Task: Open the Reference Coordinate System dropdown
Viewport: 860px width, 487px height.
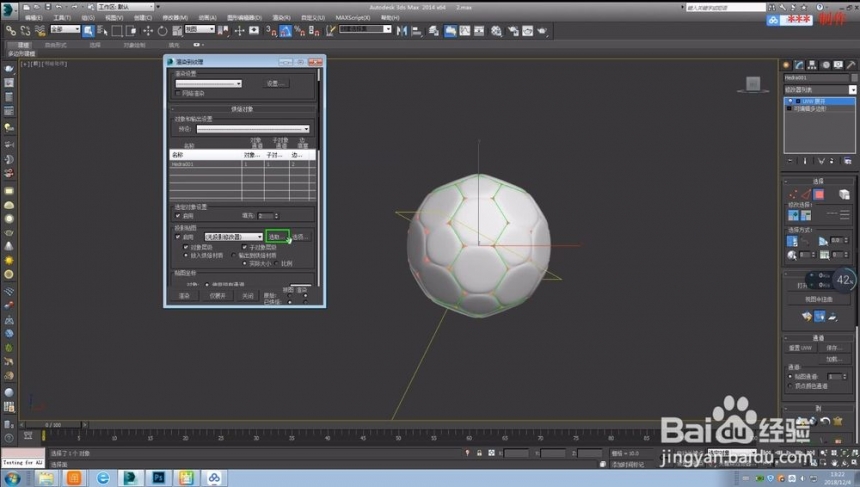Action: pos(200,29)
